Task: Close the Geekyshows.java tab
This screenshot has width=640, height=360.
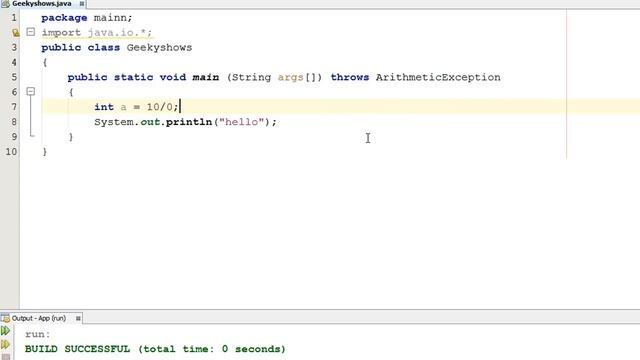Action: click(x=82, y=4)
